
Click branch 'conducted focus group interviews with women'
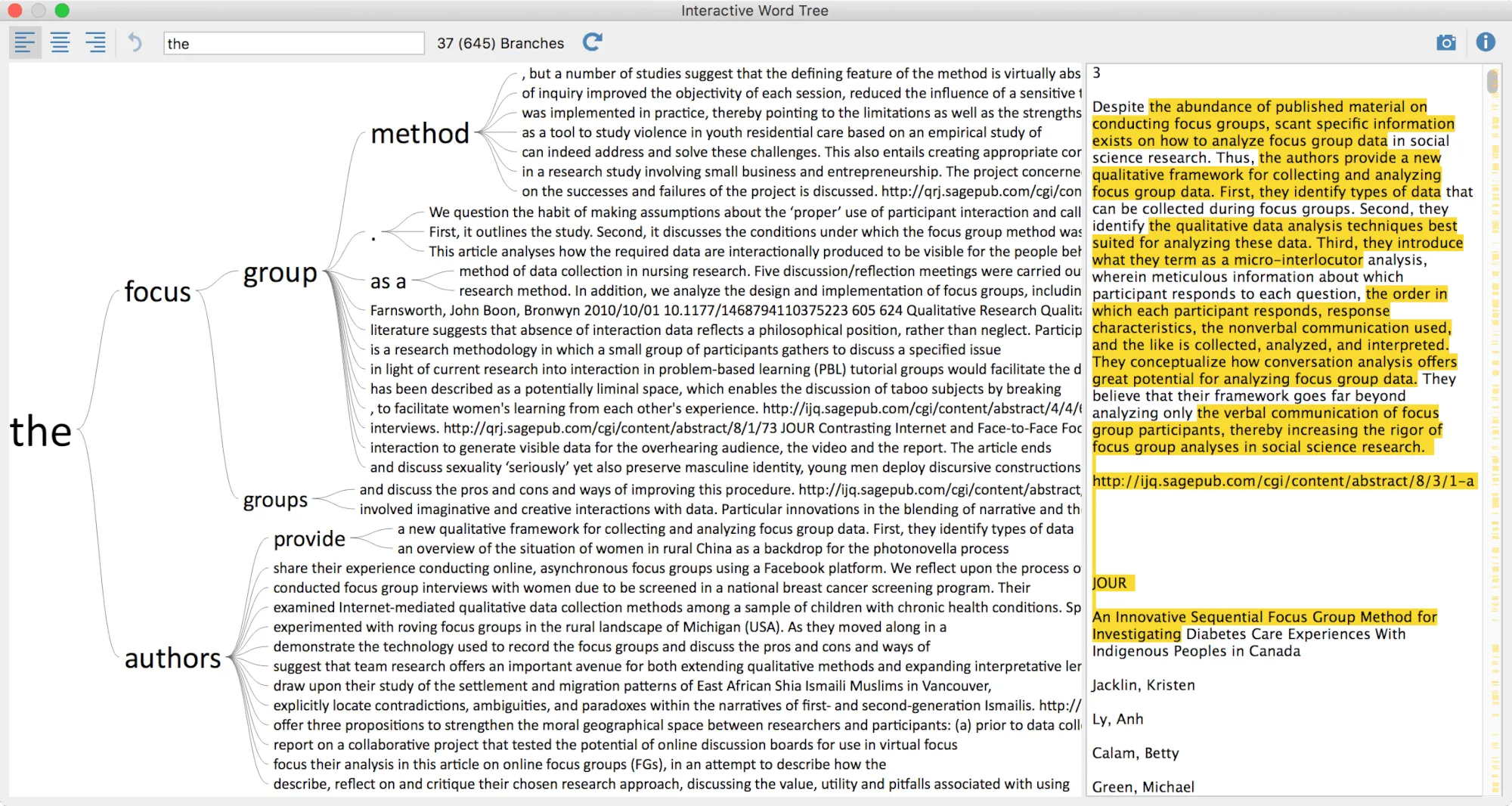pos(652,588)
